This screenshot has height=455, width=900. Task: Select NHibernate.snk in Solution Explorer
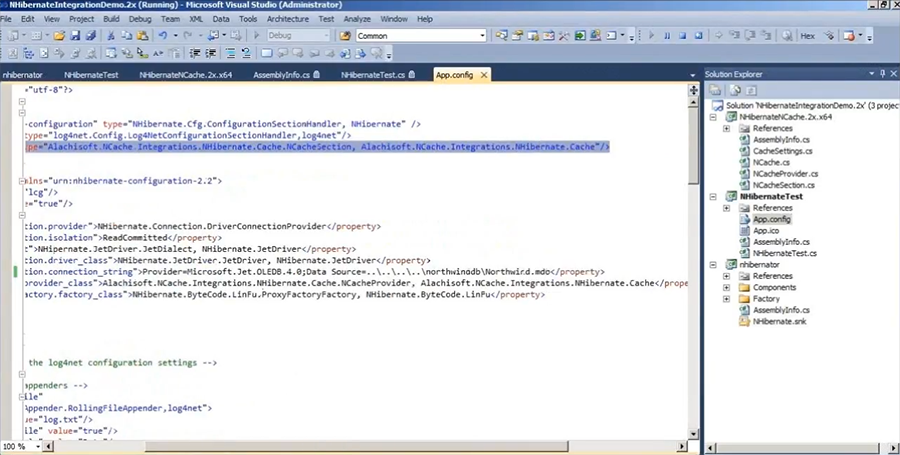[779, 321]
